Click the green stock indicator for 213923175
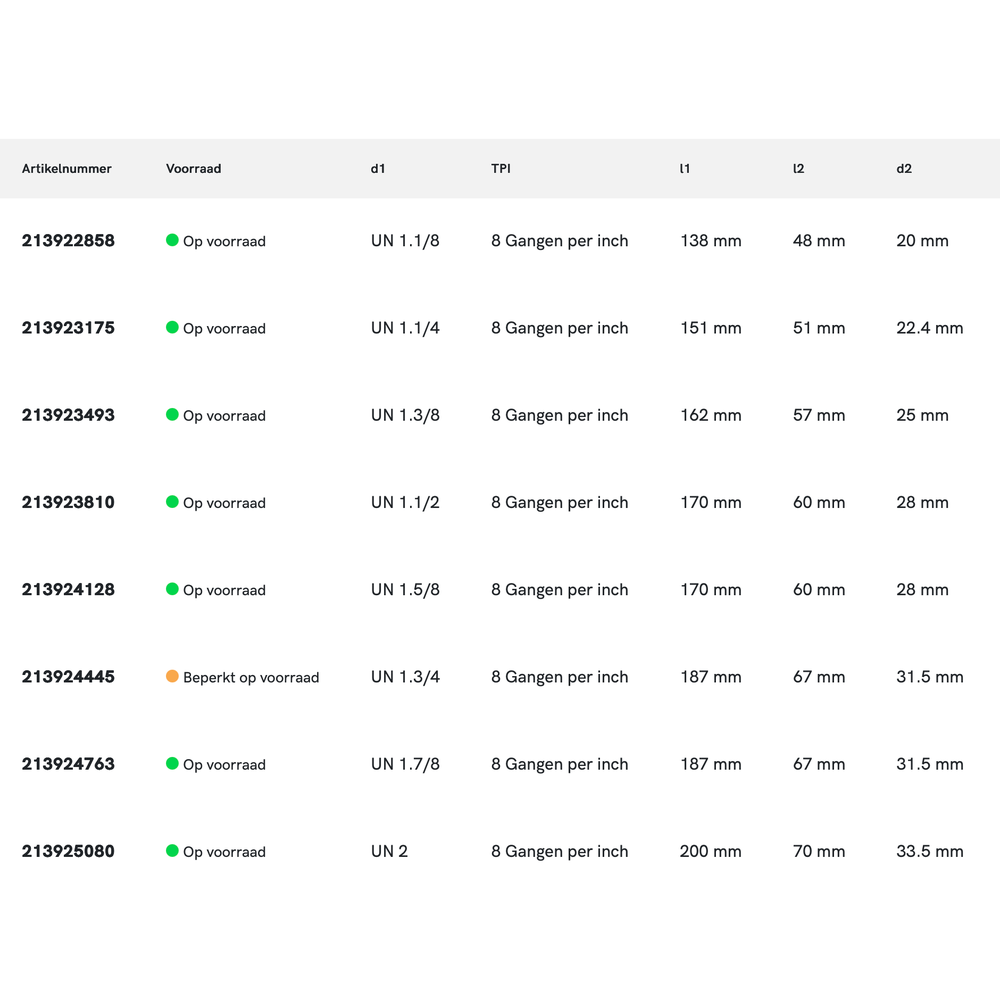 pos(172,327)
